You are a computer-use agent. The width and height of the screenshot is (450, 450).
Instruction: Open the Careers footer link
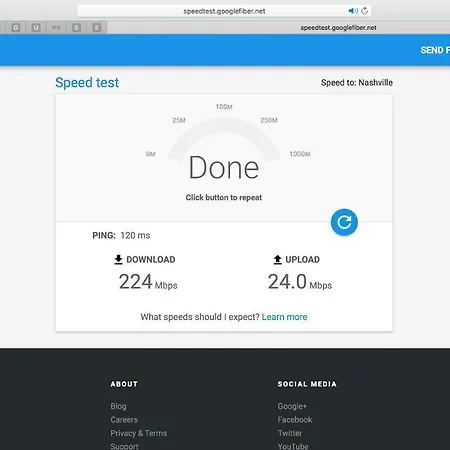click(124, 420)
